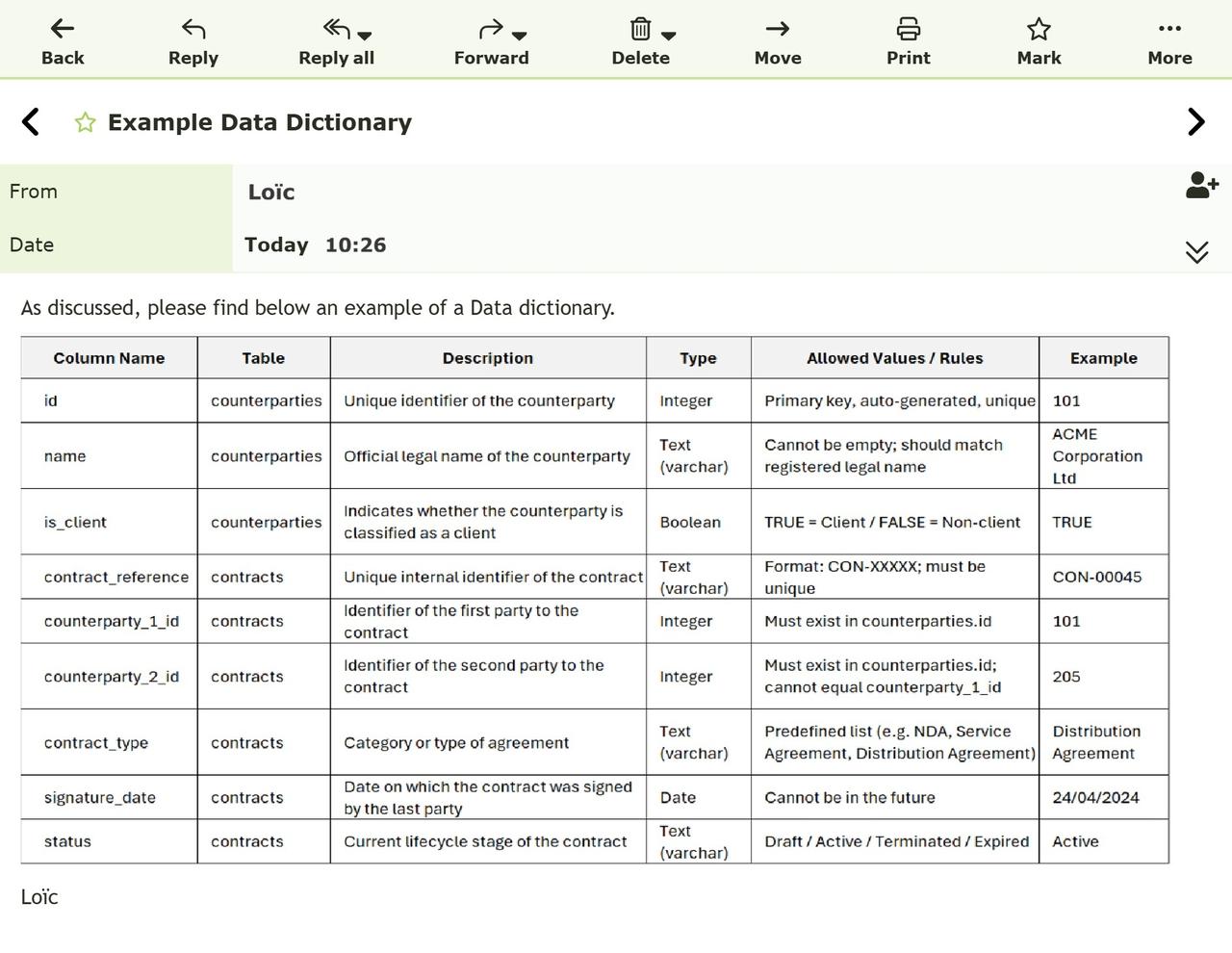Open the Reply all dropdown arrow

click(365, 36)
